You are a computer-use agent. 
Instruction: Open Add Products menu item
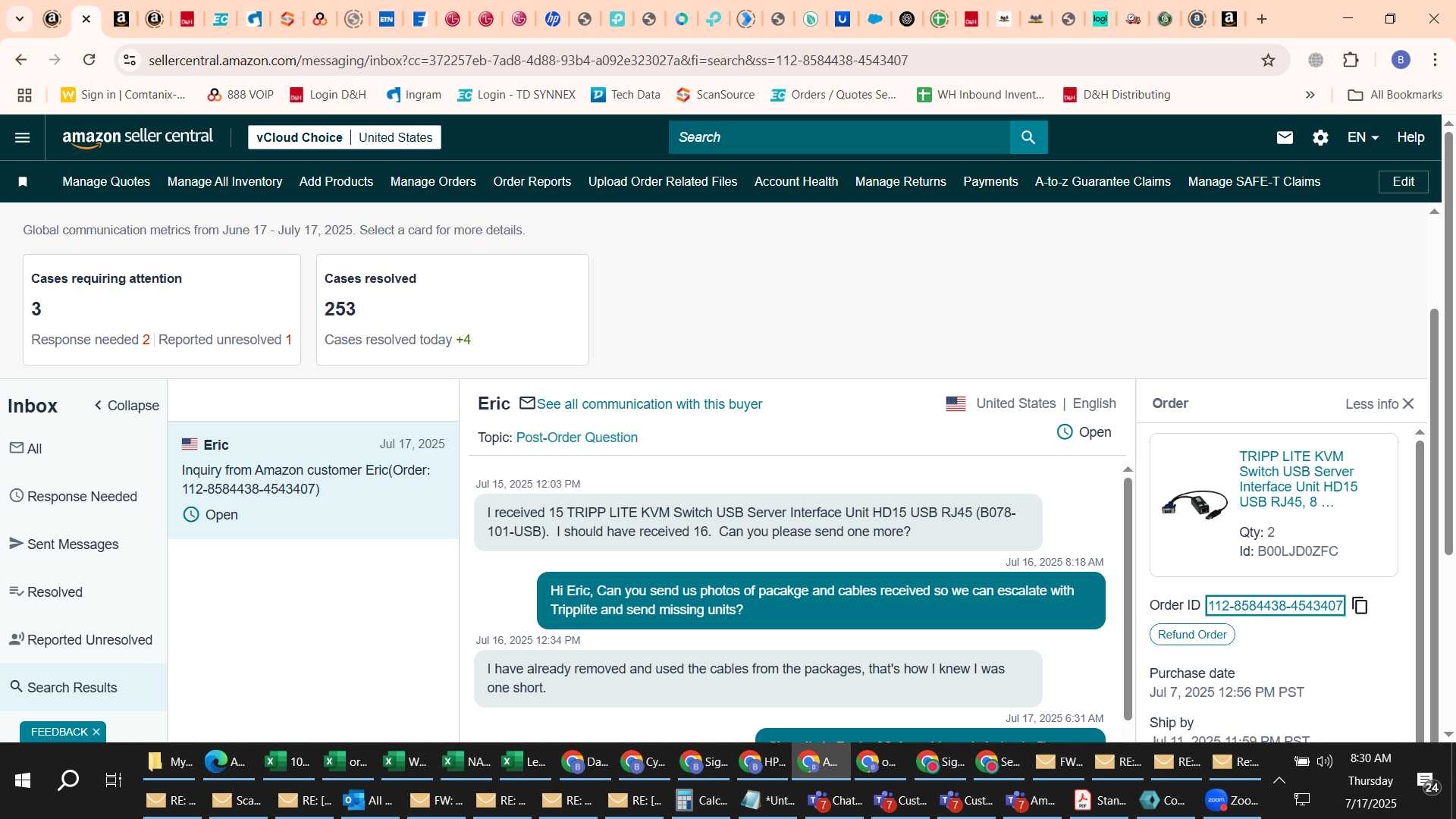pyautogui.click(x=336, y=181)
